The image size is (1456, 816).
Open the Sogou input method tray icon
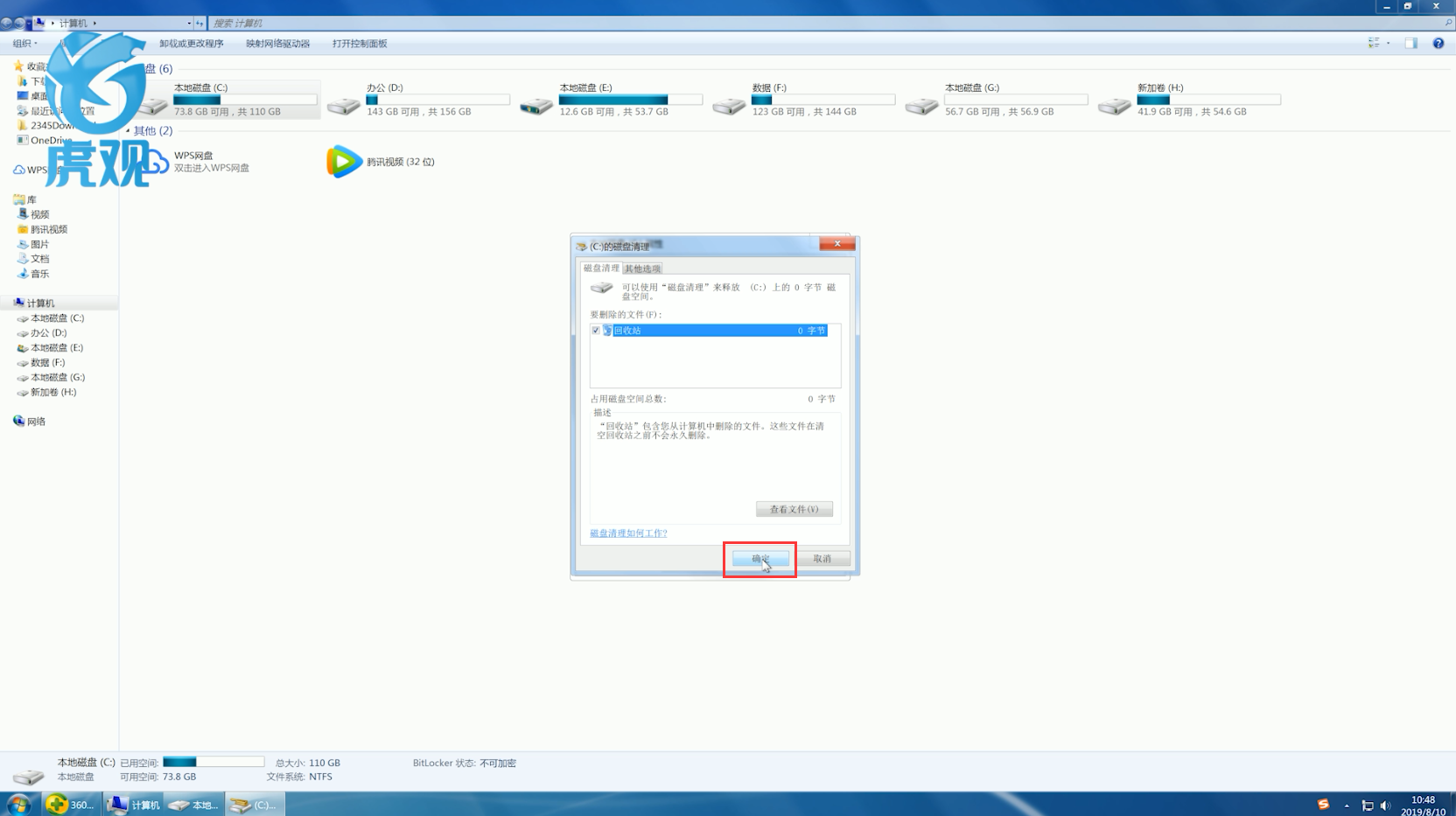pyautogui.click(x=1323, y=805)
